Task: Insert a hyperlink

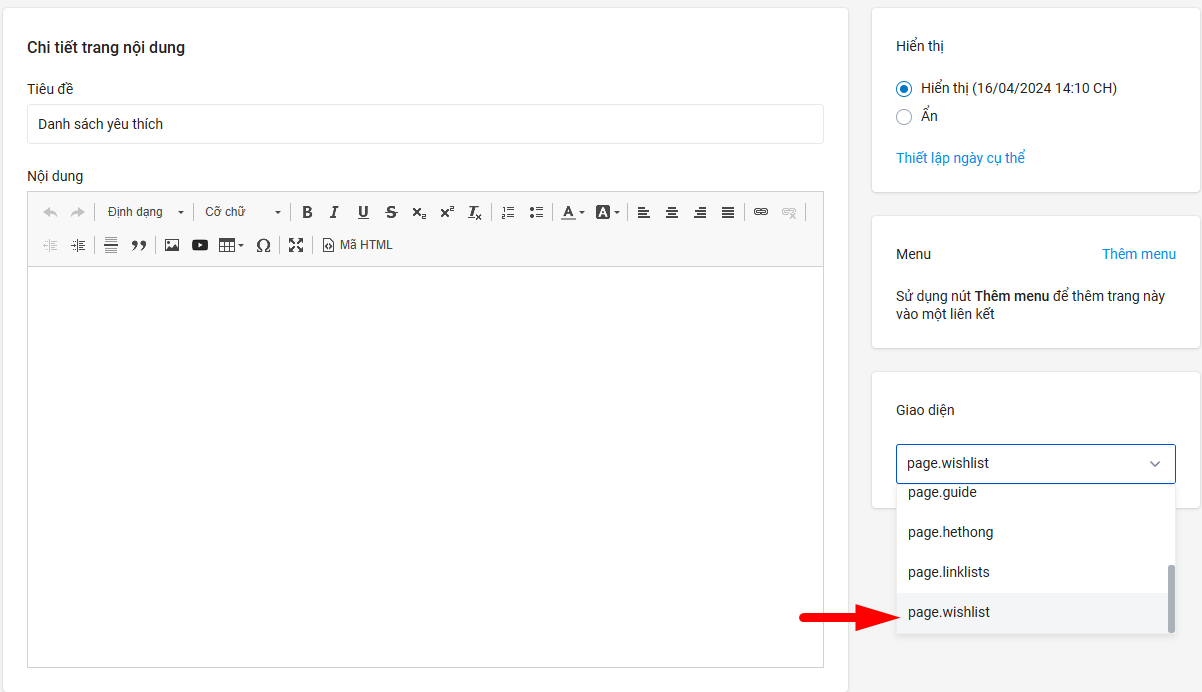Action: (x=761, y=212)
